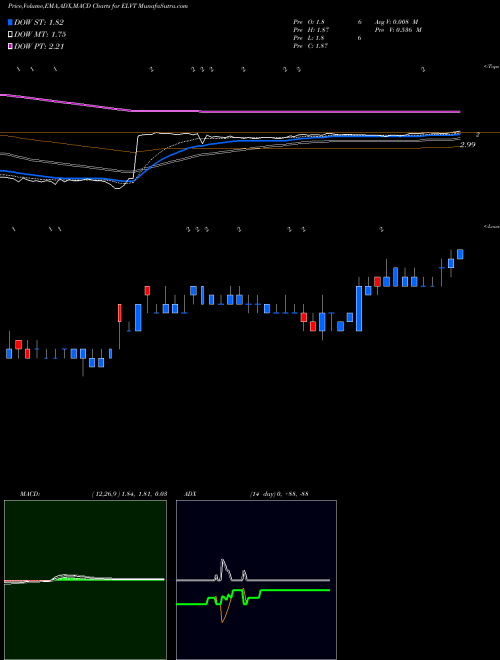Click the 'Pre C: 1.87' value
500x660 pixels.
coord(311,46)
